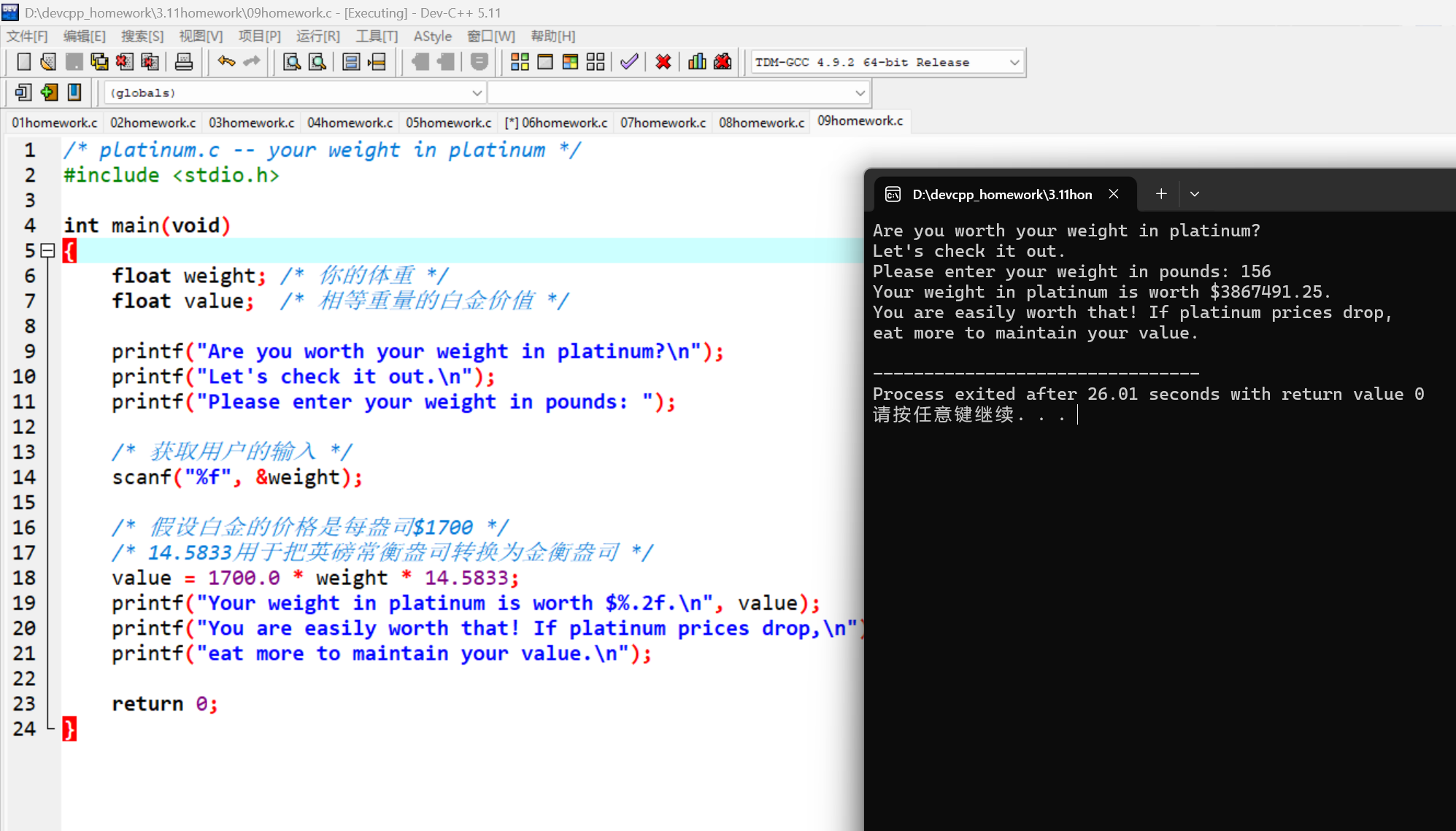
Task: Collapse the main function fold marker
Action: click(x=48, y=251)
